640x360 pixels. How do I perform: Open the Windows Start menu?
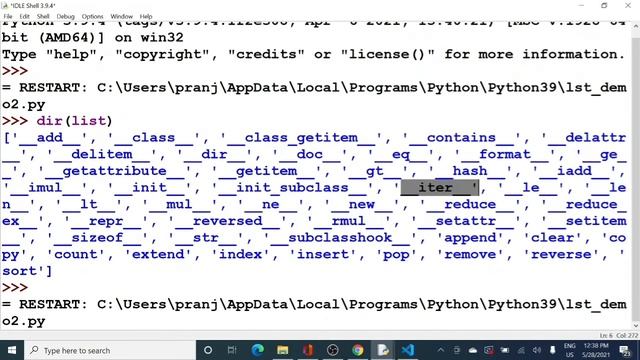point(11,350)
